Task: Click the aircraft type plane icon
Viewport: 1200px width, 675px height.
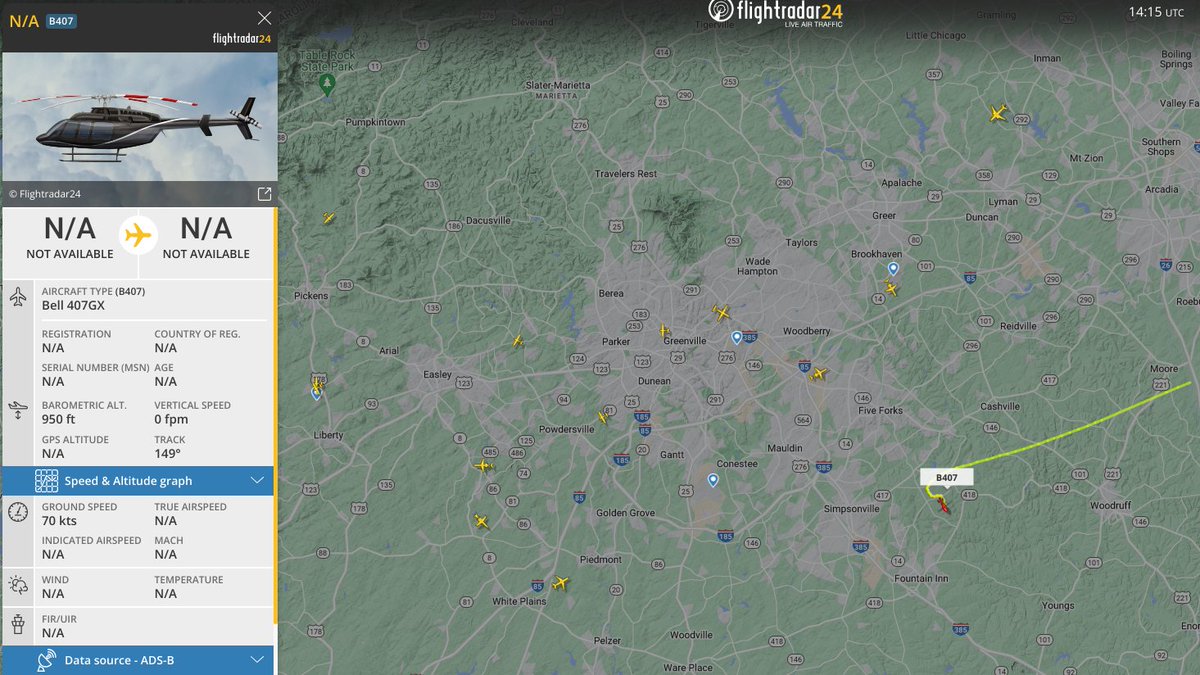Action: coord(18,298)
